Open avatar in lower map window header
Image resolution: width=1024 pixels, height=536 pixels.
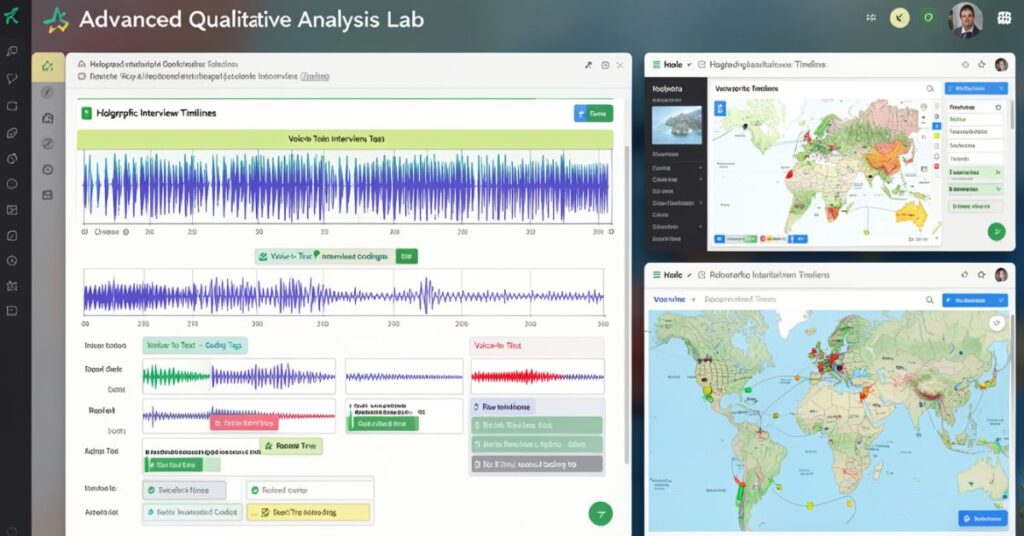point(1001,275)
